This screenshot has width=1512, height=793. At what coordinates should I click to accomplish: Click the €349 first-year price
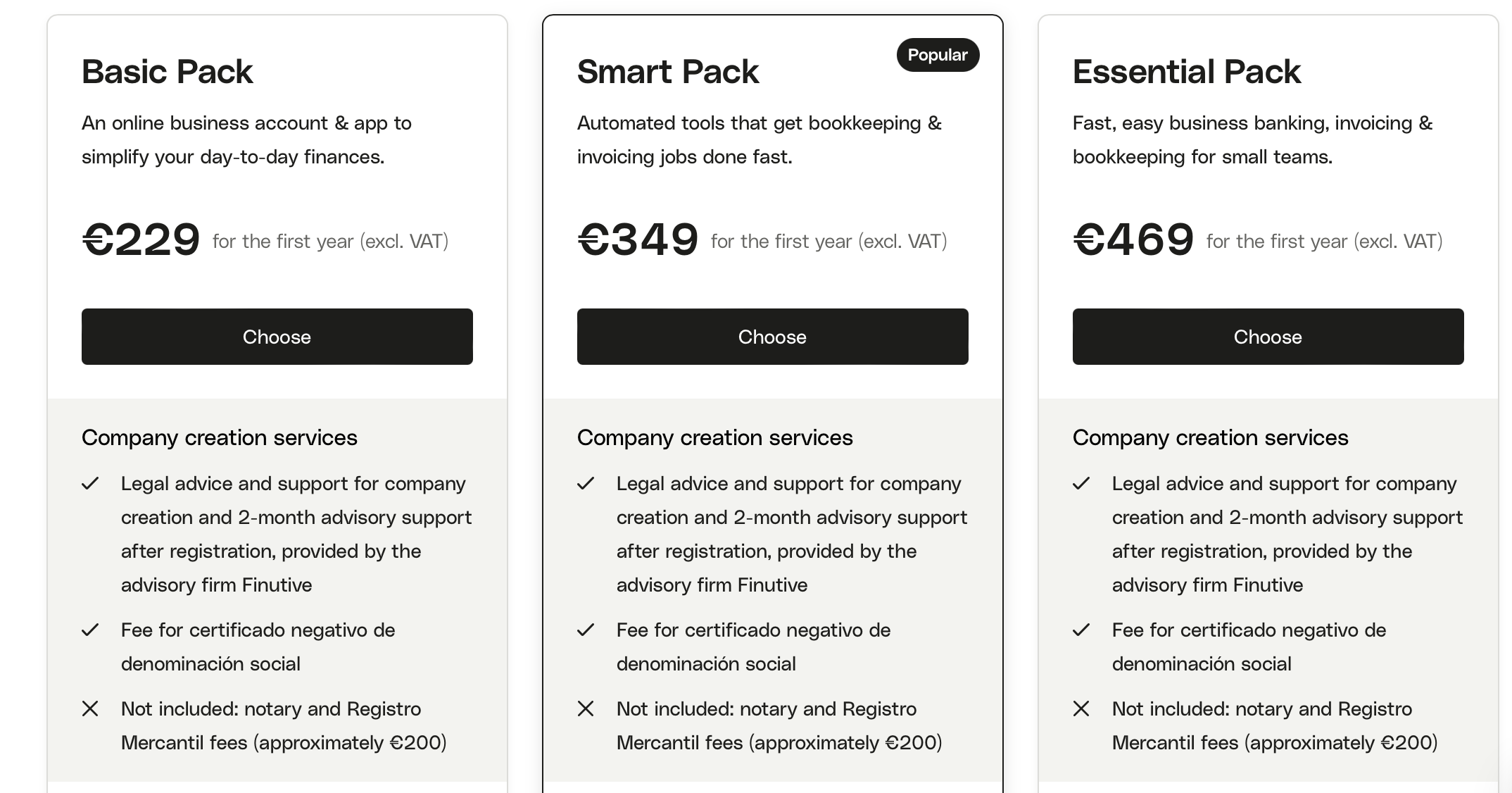(638, 239)
